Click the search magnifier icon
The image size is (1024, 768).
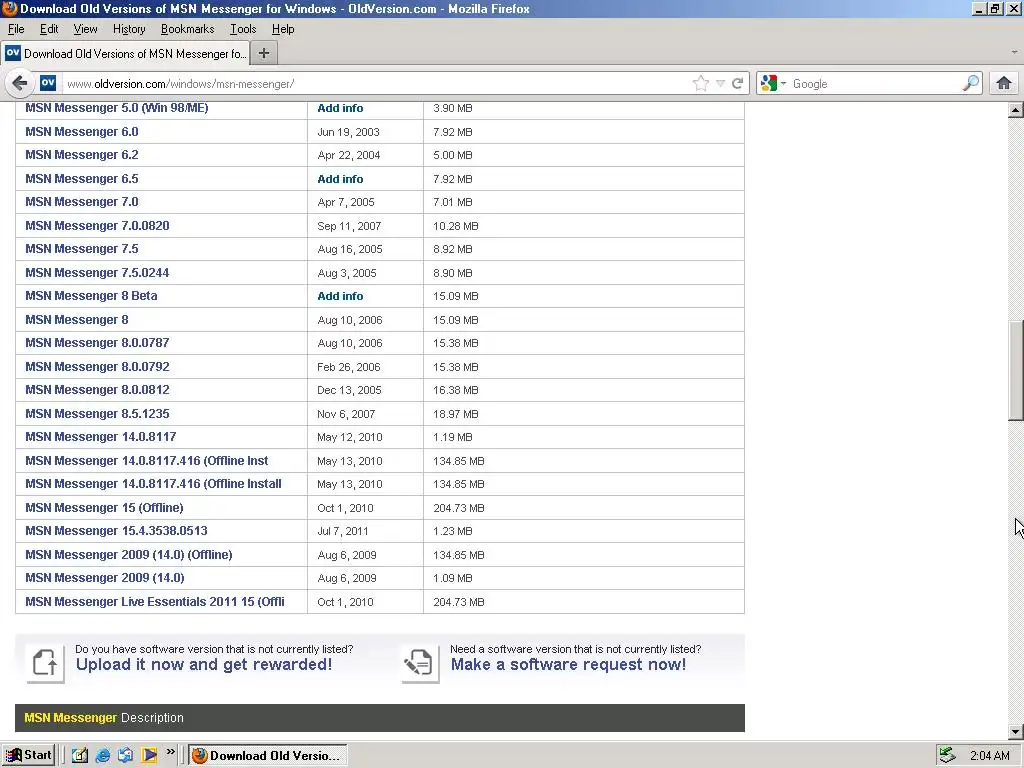[970, 84]
